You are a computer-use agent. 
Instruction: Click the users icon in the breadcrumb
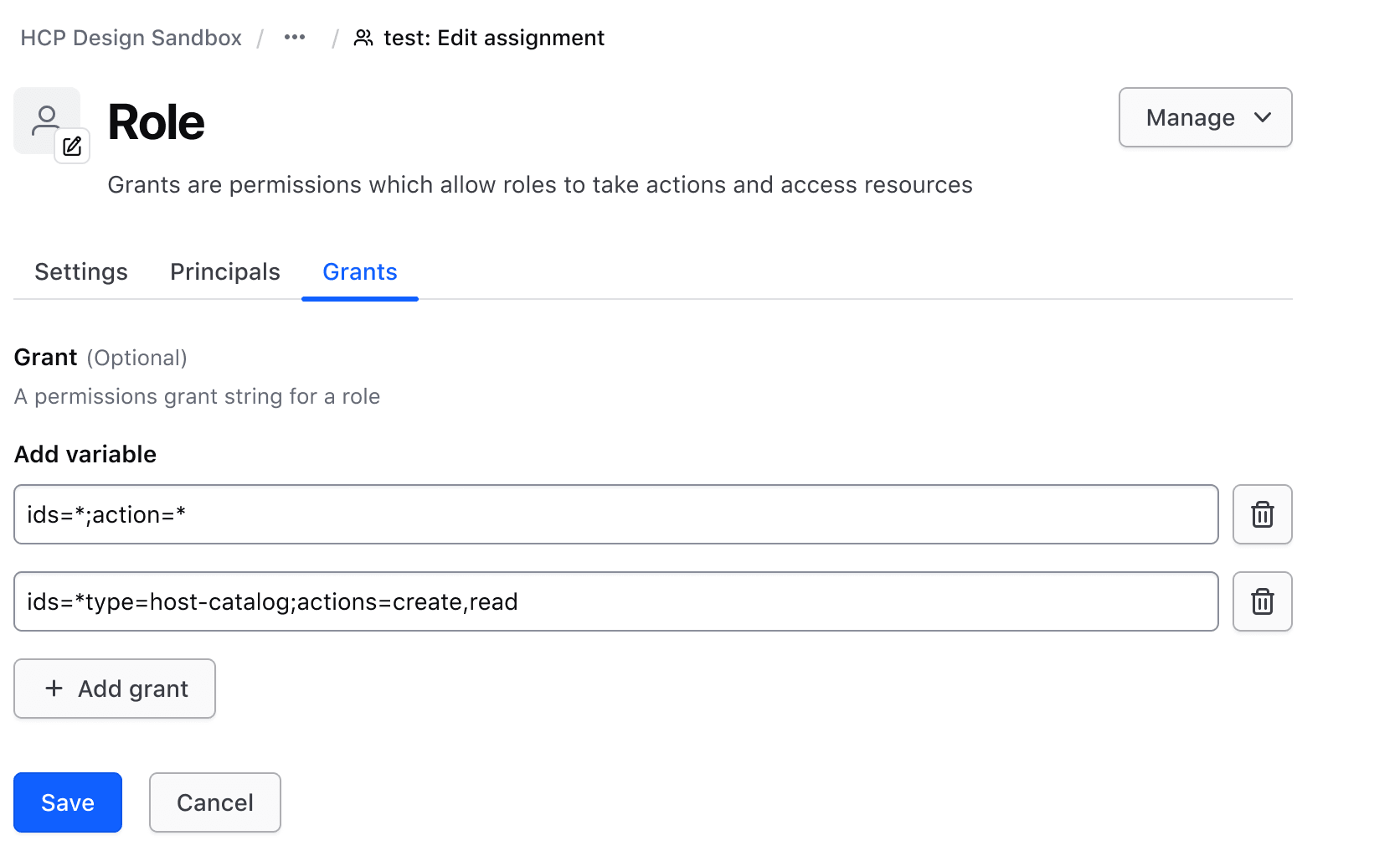[x=363, y=38]
